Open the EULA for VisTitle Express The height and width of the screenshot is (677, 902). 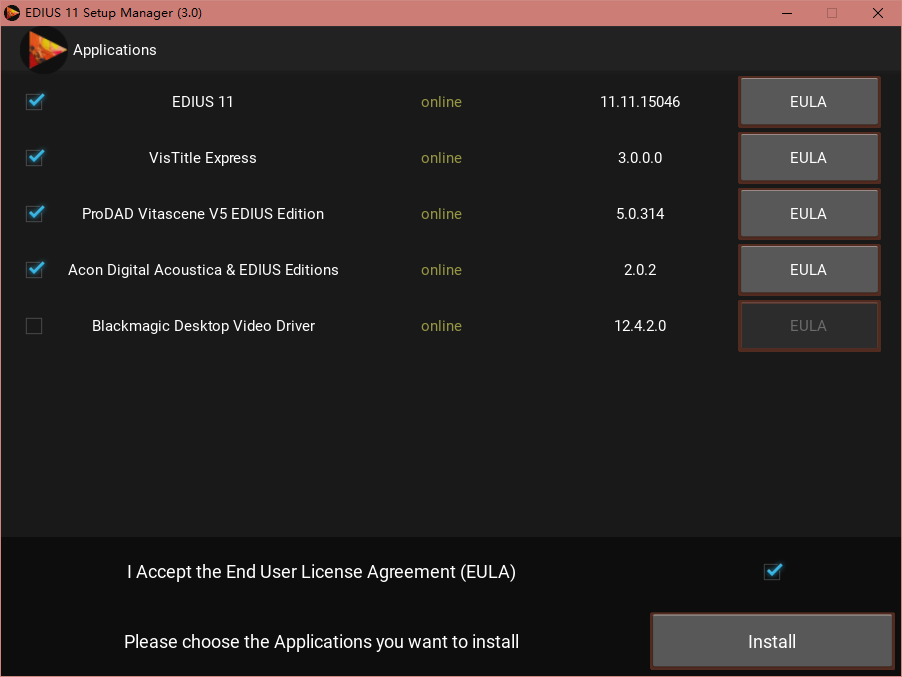click(x=809, y=158)
